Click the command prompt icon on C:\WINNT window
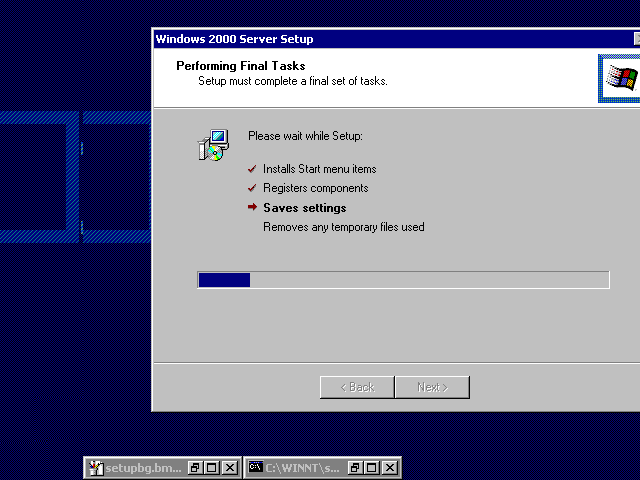This screenshot has height=480, width=640. (x=256, y=467)
